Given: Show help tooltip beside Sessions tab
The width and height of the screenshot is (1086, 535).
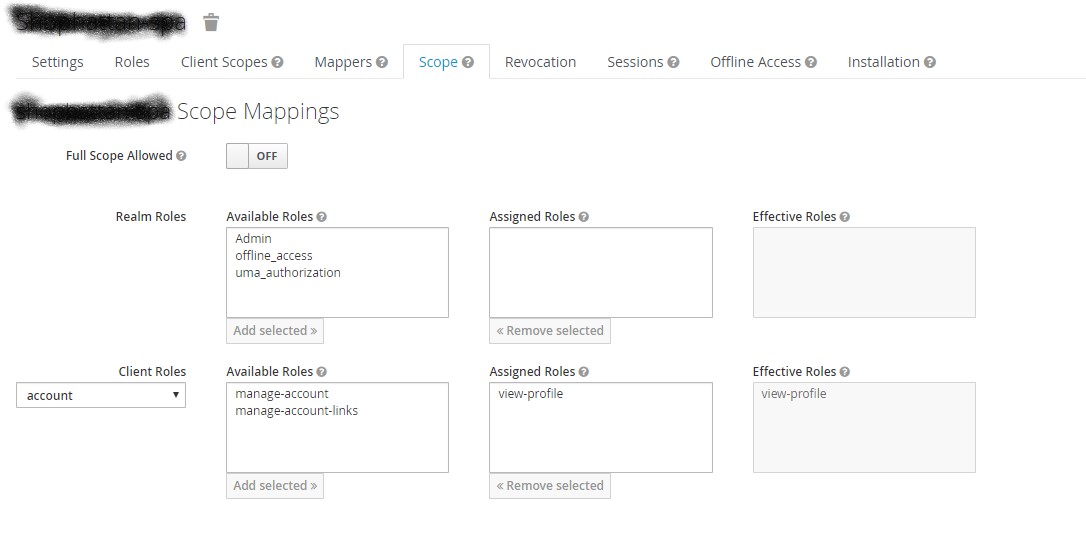Looking at the screenshot, I should (673, 62).
